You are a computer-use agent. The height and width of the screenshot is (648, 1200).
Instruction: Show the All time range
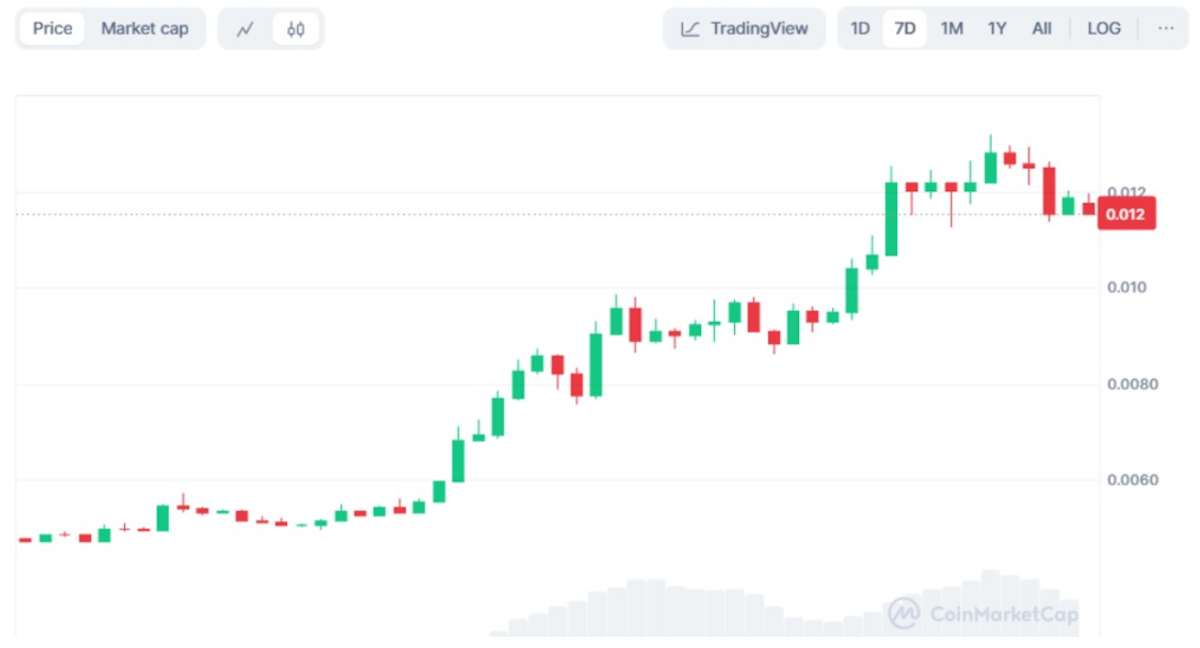pyautogui.click(x=1042, y=28)
